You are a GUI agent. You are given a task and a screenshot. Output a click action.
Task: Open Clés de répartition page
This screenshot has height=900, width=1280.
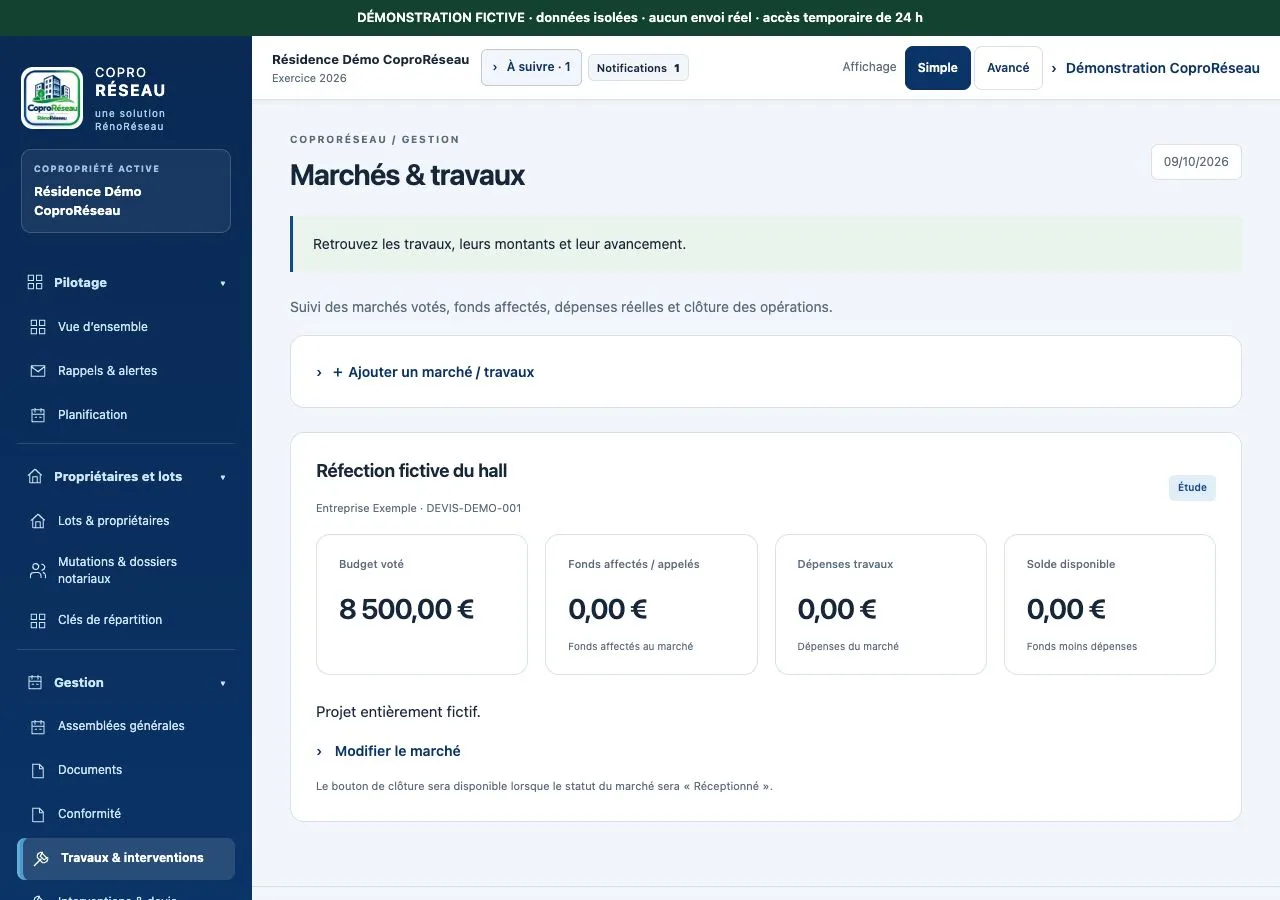point(126,620)
